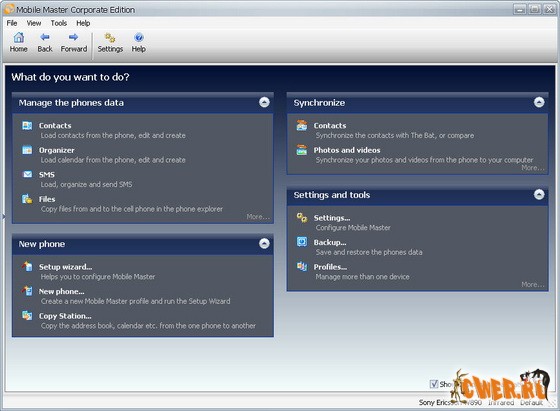The height and width of the screenshot is (411, 560).
Task: Open the SMS envelope icon
Action: point(27,174)
